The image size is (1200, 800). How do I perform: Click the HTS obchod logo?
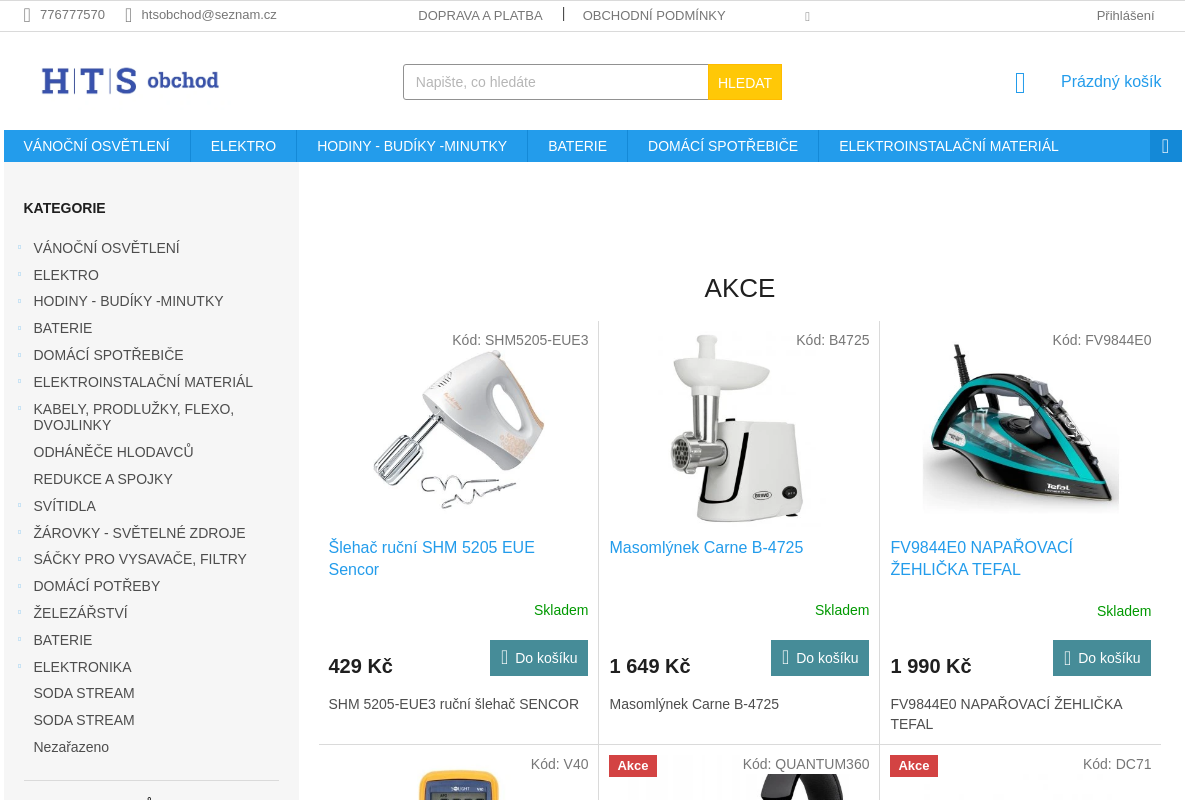tap(130, 81)
